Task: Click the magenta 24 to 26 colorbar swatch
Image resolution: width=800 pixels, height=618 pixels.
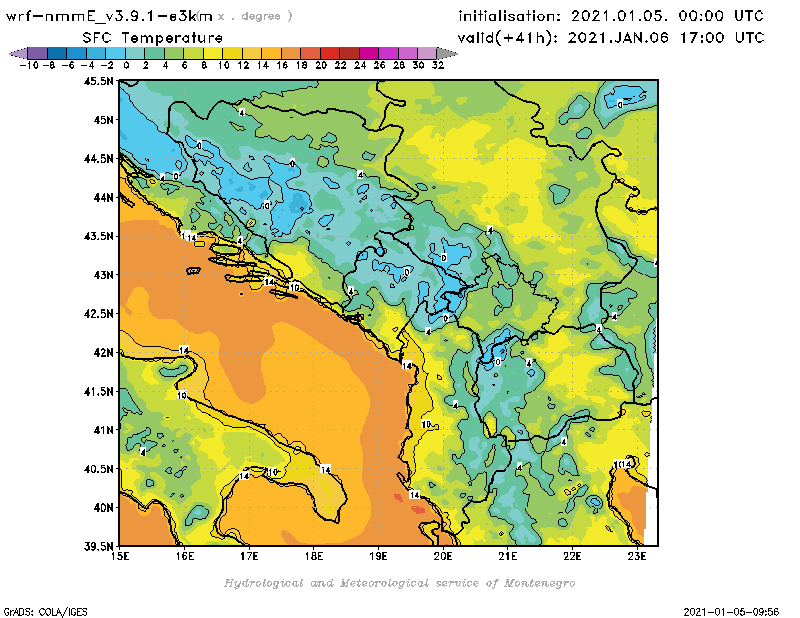Action: click(x=369, y=53)
